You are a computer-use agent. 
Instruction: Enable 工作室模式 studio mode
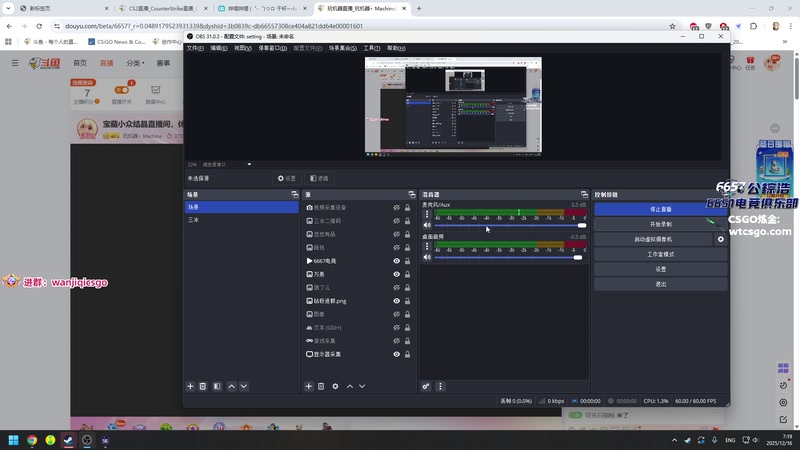click(661, 254)
